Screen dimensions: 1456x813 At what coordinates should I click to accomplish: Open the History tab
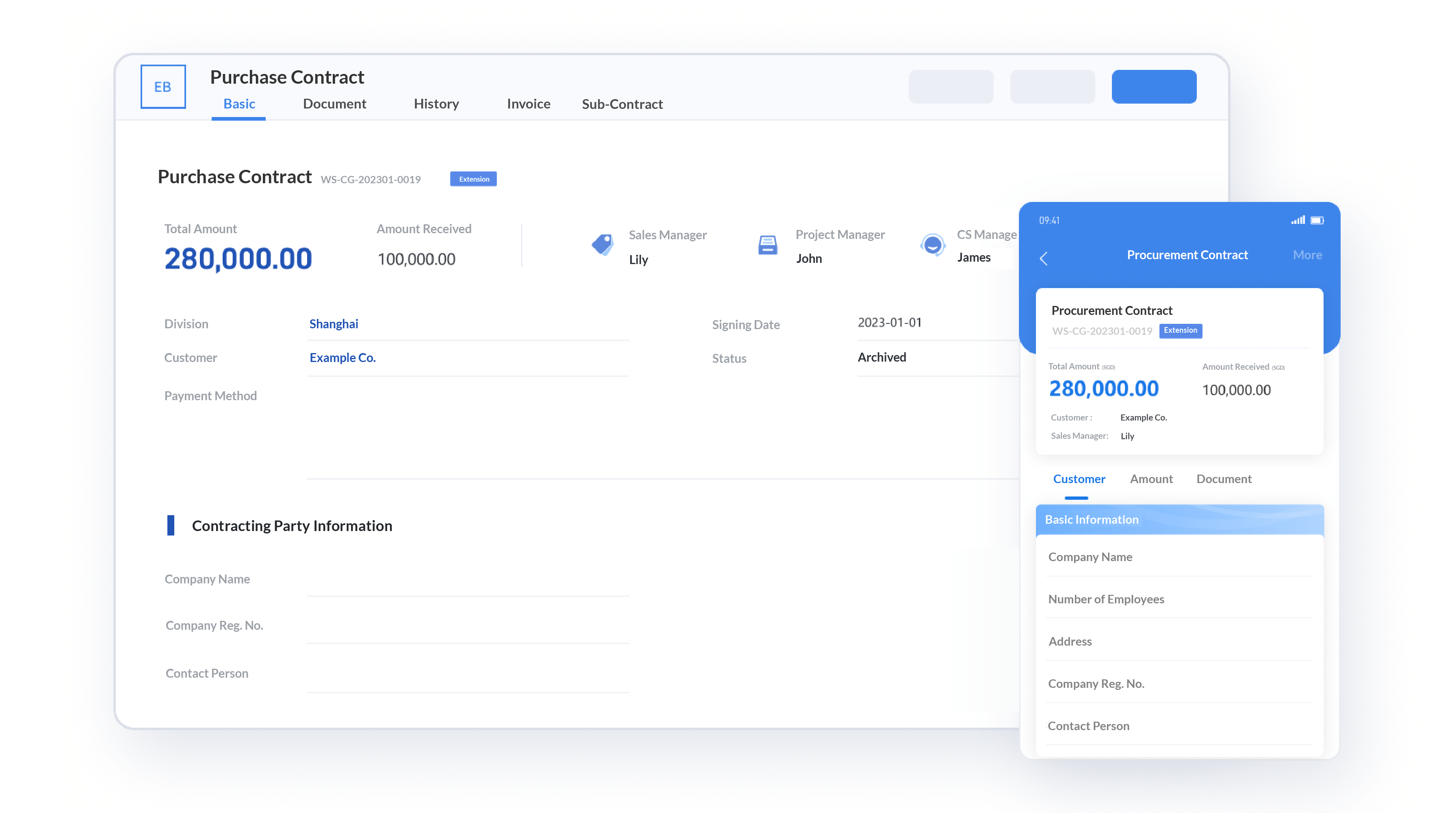click(x=436, y=104)
